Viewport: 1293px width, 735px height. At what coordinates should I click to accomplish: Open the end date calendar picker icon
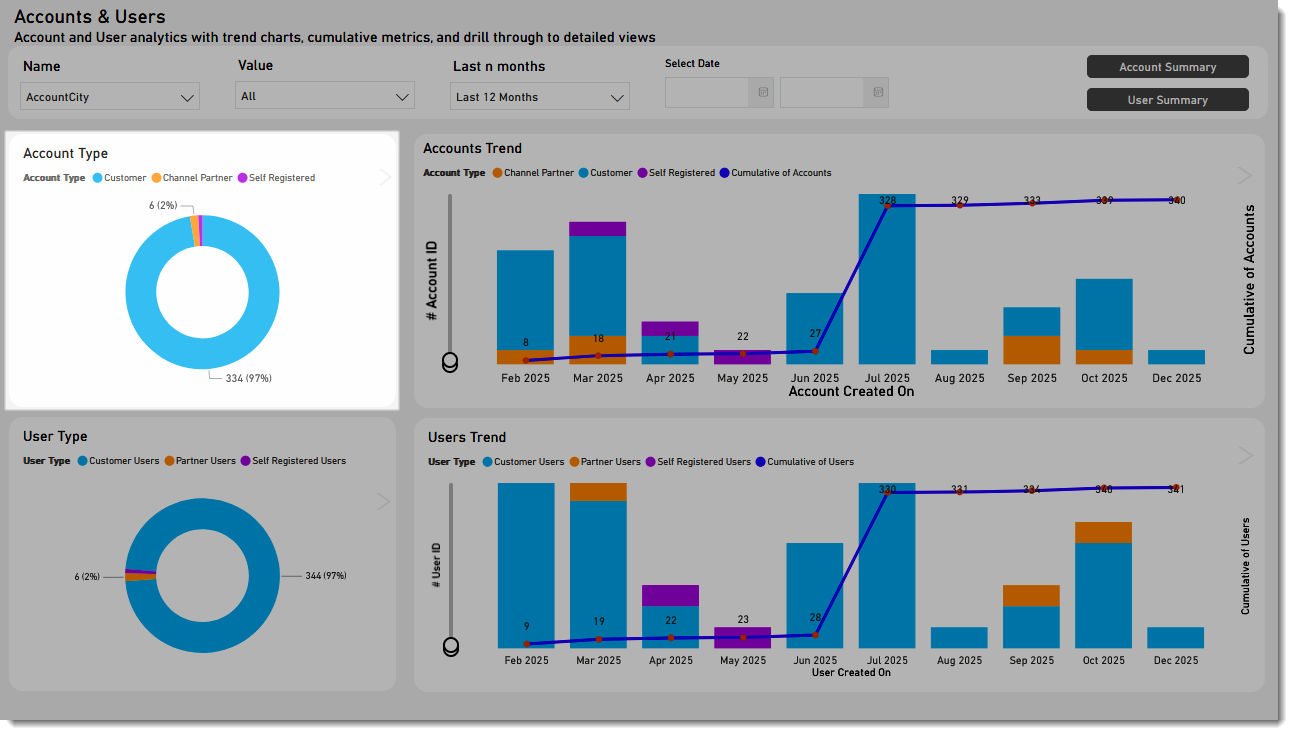tap(877, 93)
